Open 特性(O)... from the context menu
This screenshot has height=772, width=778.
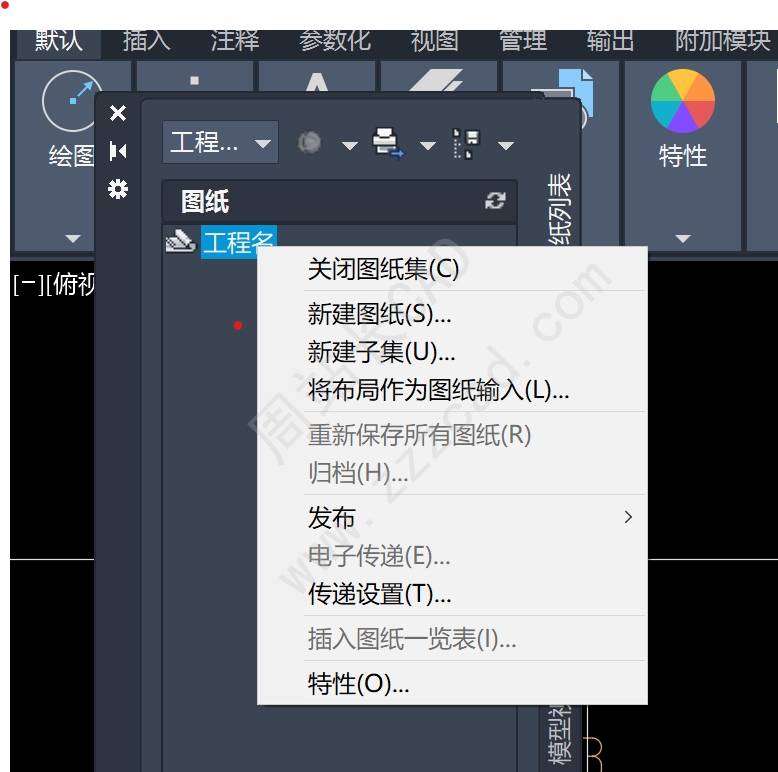[x=452, y=684]
